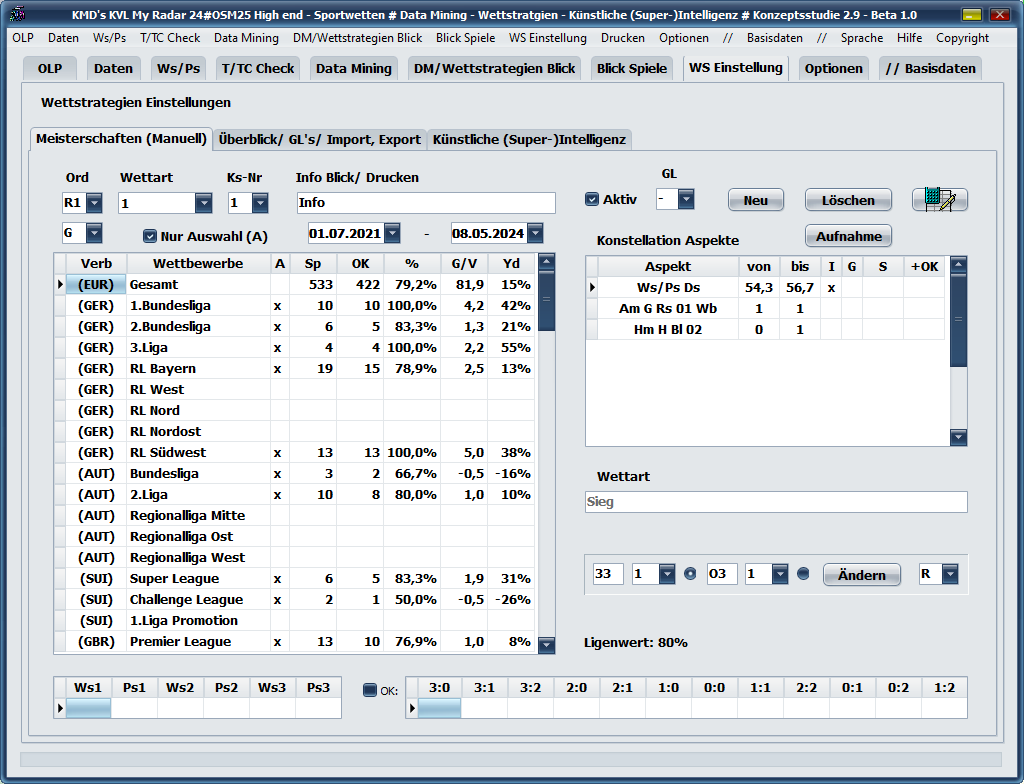The width and height of the screenshot is (1024, 784).
Task: Enable the OK checkbox above results table
Action: pyautogui.click(x=370, y=690)
